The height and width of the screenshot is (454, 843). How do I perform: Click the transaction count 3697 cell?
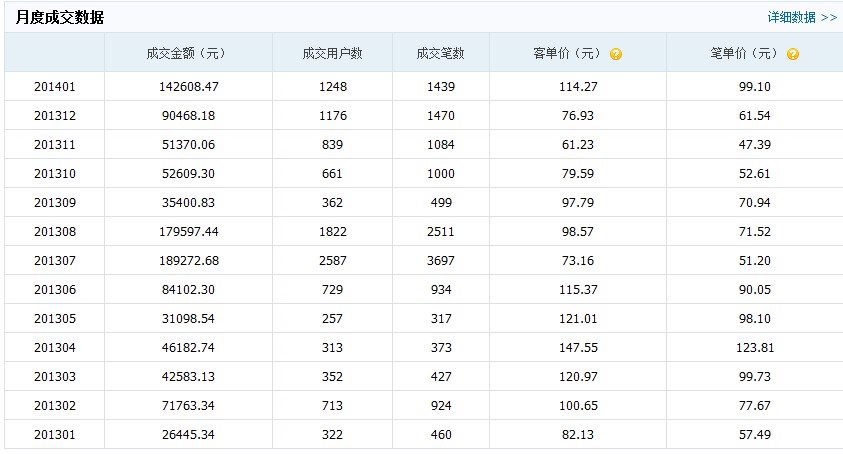coord(440,261)
